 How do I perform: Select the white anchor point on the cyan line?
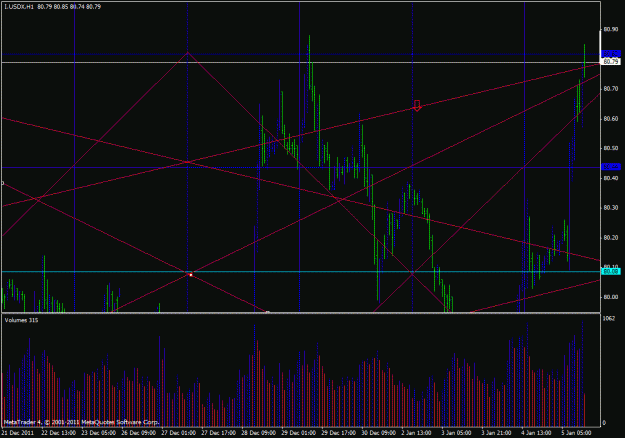click(x=191, y=275)
